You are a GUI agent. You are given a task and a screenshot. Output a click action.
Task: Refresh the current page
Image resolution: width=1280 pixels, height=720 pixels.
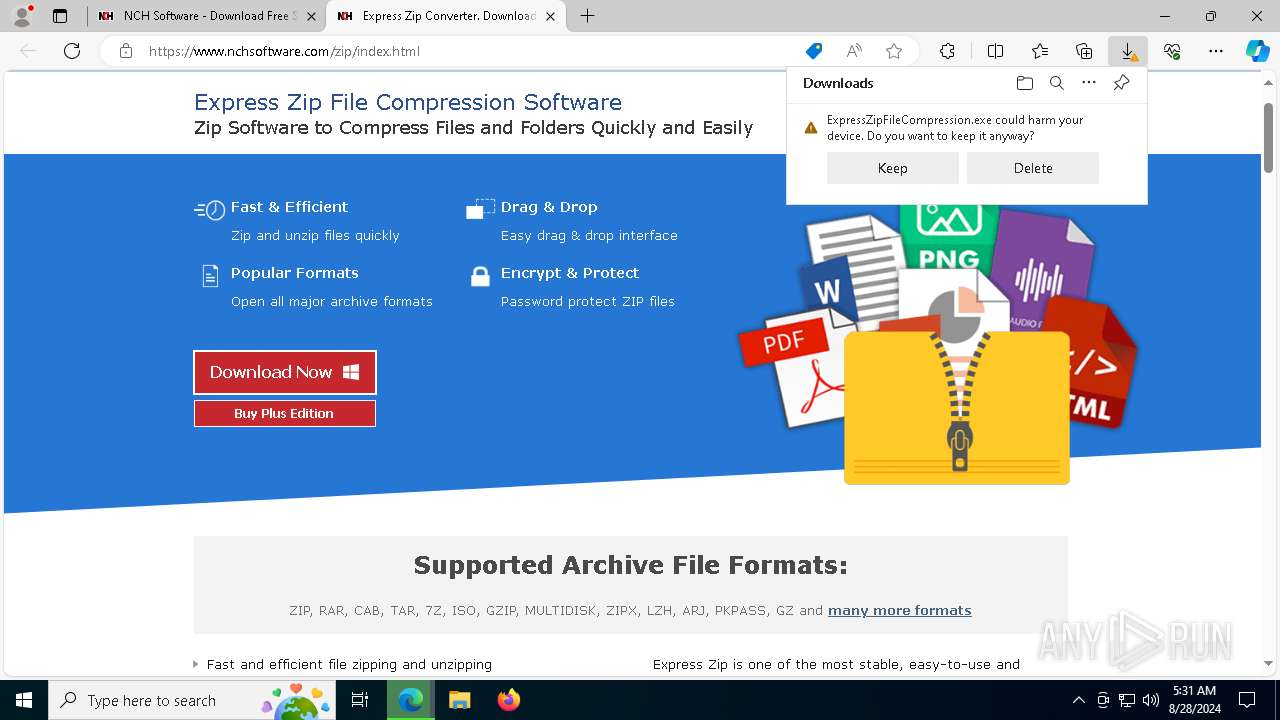tap(72, 51)
